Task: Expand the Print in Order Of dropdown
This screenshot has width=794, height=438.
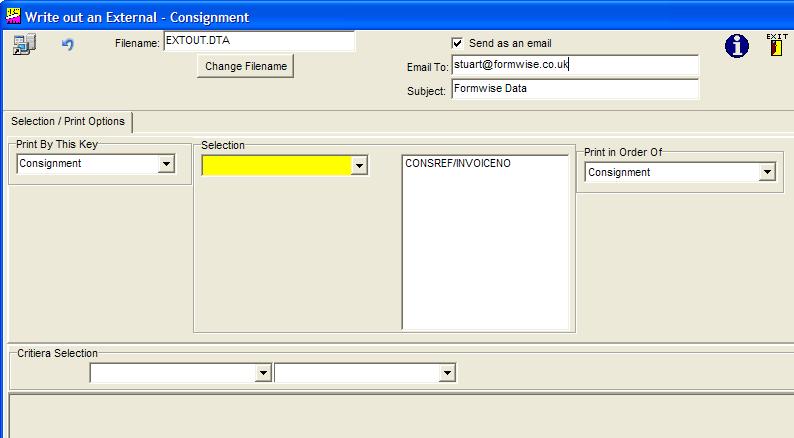Action: pyautogui.click(x=767, y=173)
